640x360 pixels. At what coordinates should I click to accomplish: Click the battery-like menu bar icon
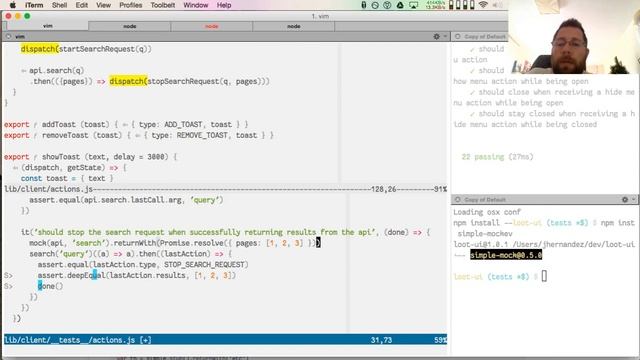click(363, 5)
